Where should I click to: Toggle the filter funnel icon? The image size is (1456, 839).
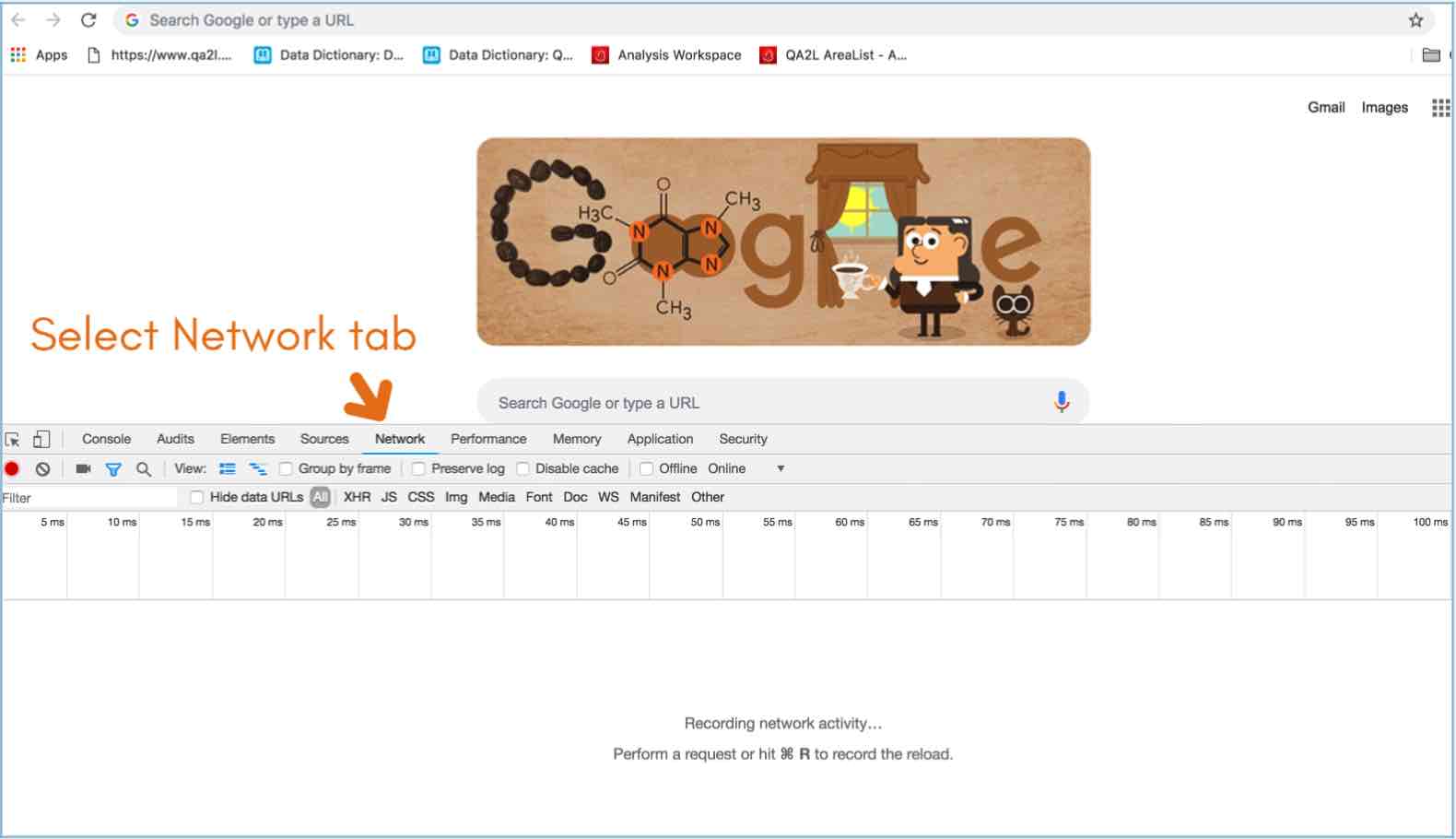(113, 469)
